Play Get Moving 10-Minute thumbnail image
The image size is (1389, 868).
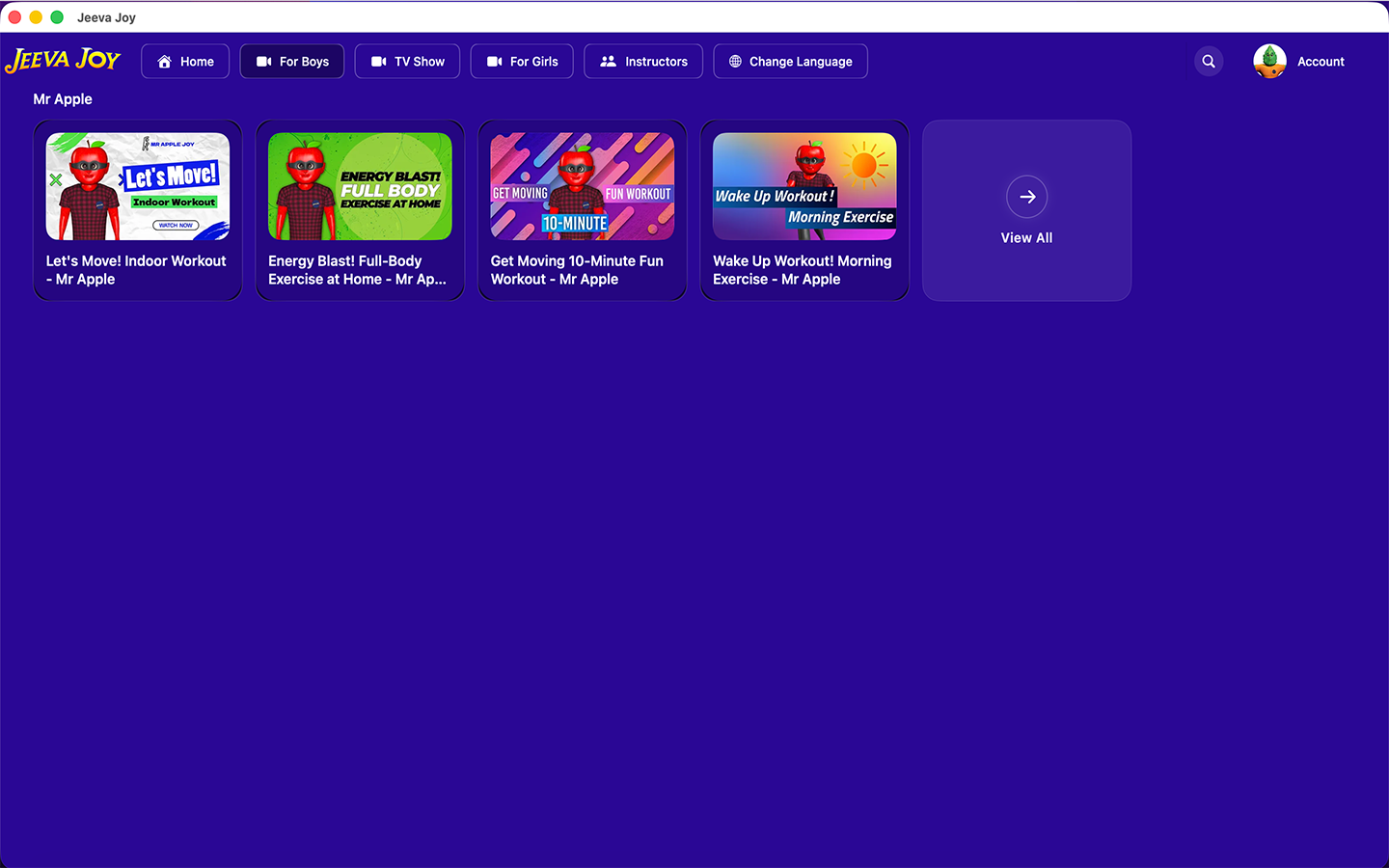point(583,186)
